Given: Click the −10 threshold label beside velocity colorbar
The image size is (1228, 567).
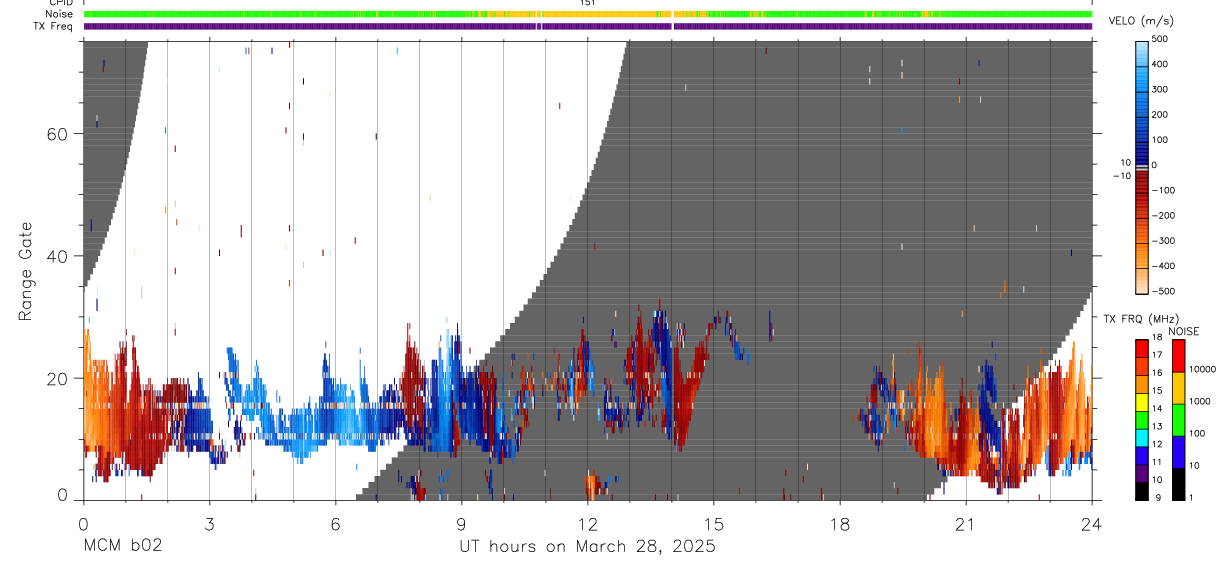Looking at the screenshot, I should (x=1121, y=176).
